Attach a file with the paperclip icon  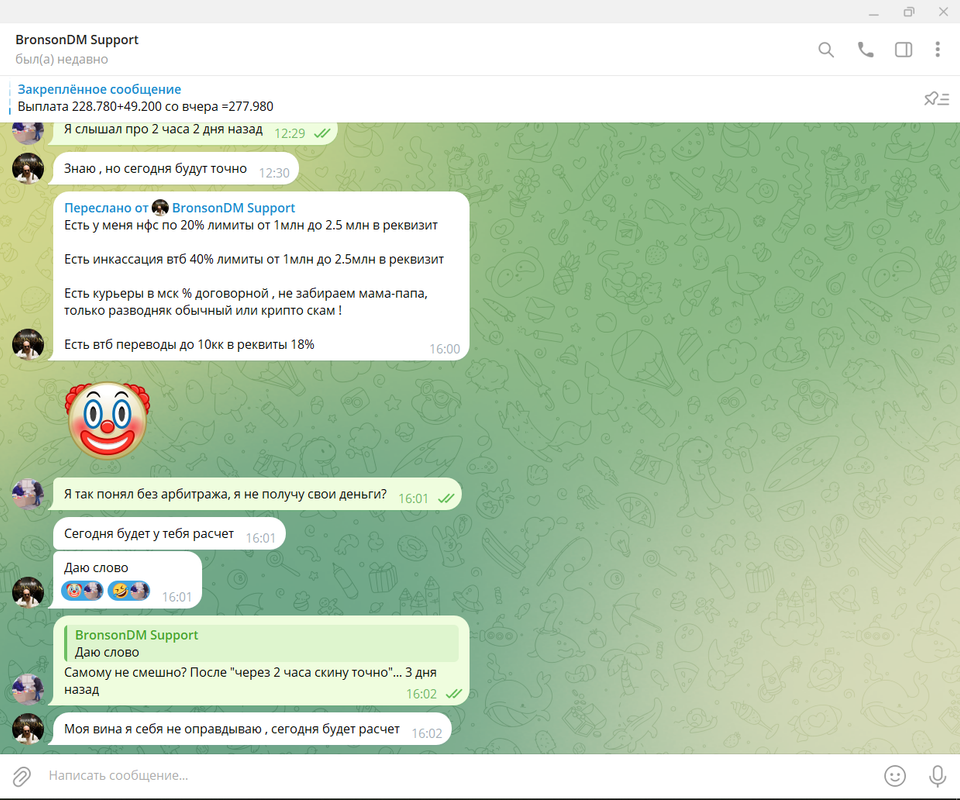click(x=21, y=776)
